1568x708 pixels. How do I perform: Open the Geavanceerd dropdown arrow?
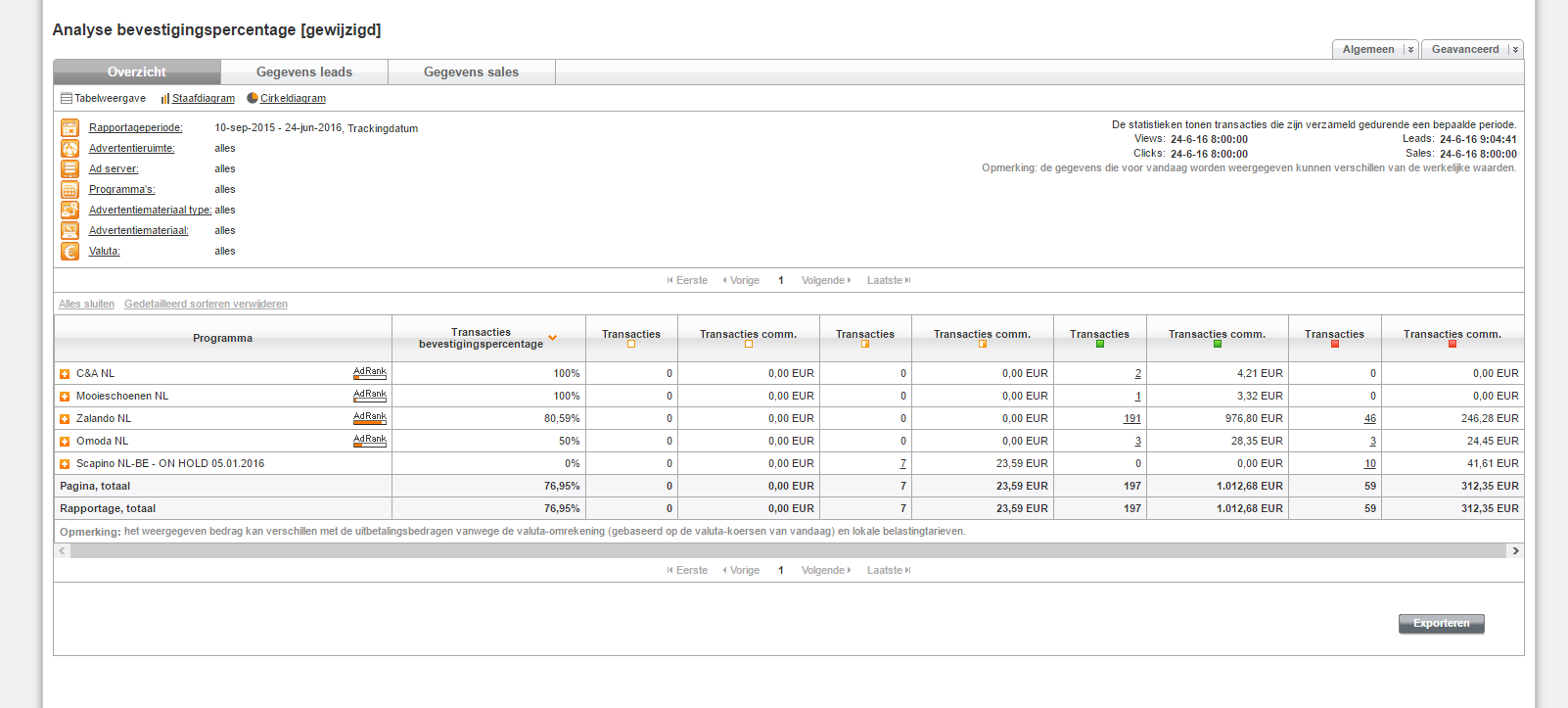1515,50
